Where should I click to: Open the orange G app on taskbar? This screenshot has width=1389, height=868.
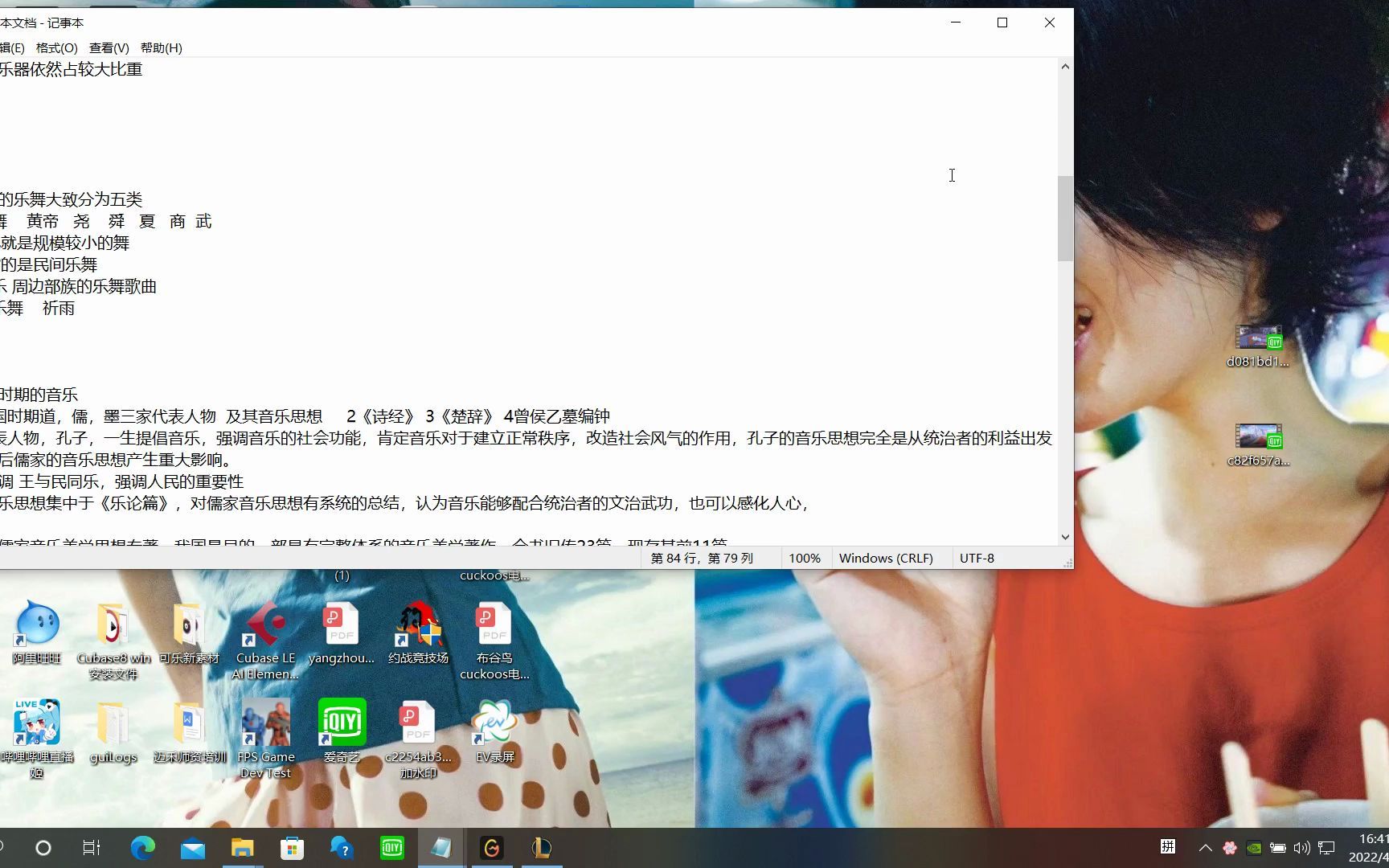click(x=491, y=848)
